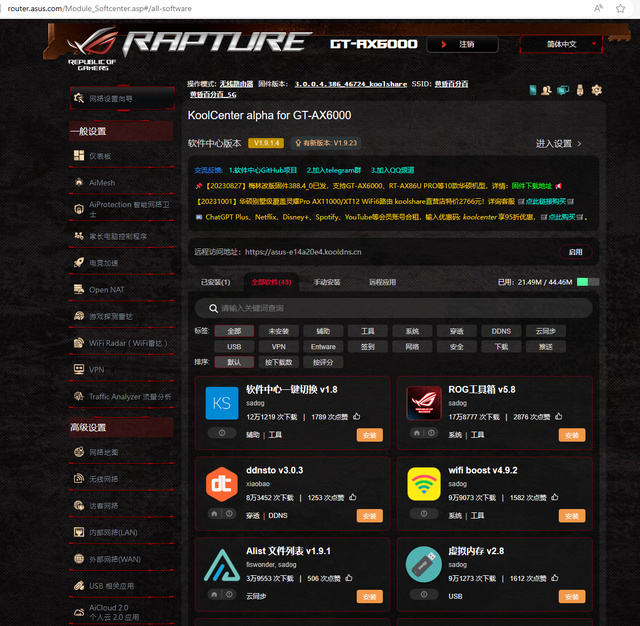Click the new version V1.9.23 badge
Image resolution: width=640 pixels, height=626 pixels.
326,143
